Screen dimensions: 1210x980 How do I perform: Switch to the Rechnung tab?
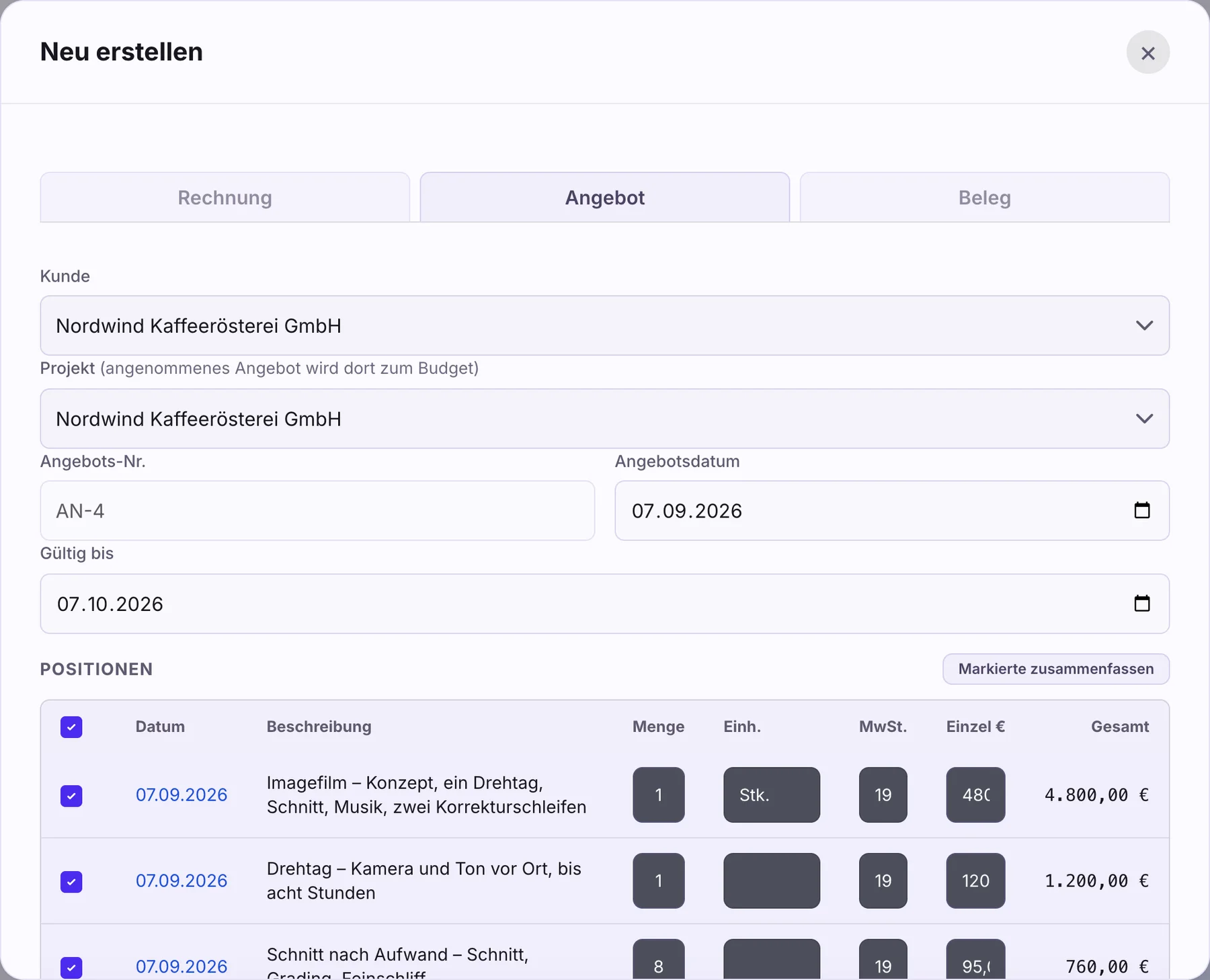pyautogui.click(x=225, y=197)
